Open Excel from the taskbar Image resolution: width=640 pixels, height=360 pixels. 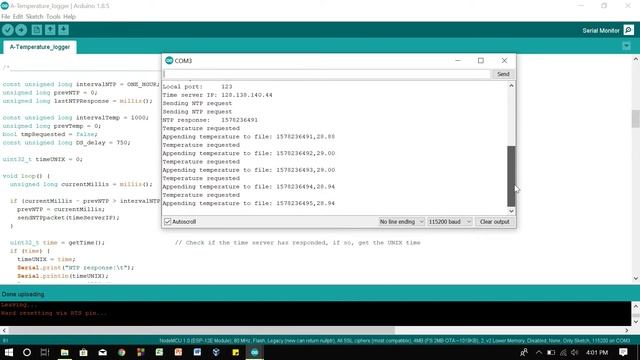(159, 352)
